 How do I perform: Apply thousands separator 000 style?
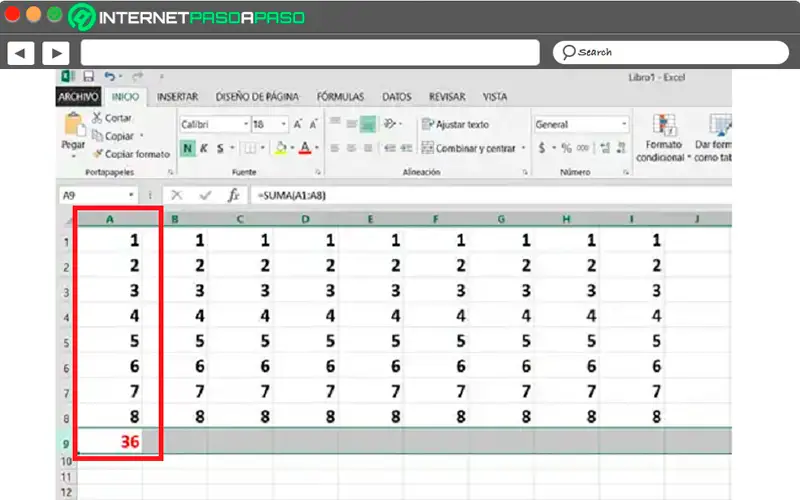tap(583, 148)
